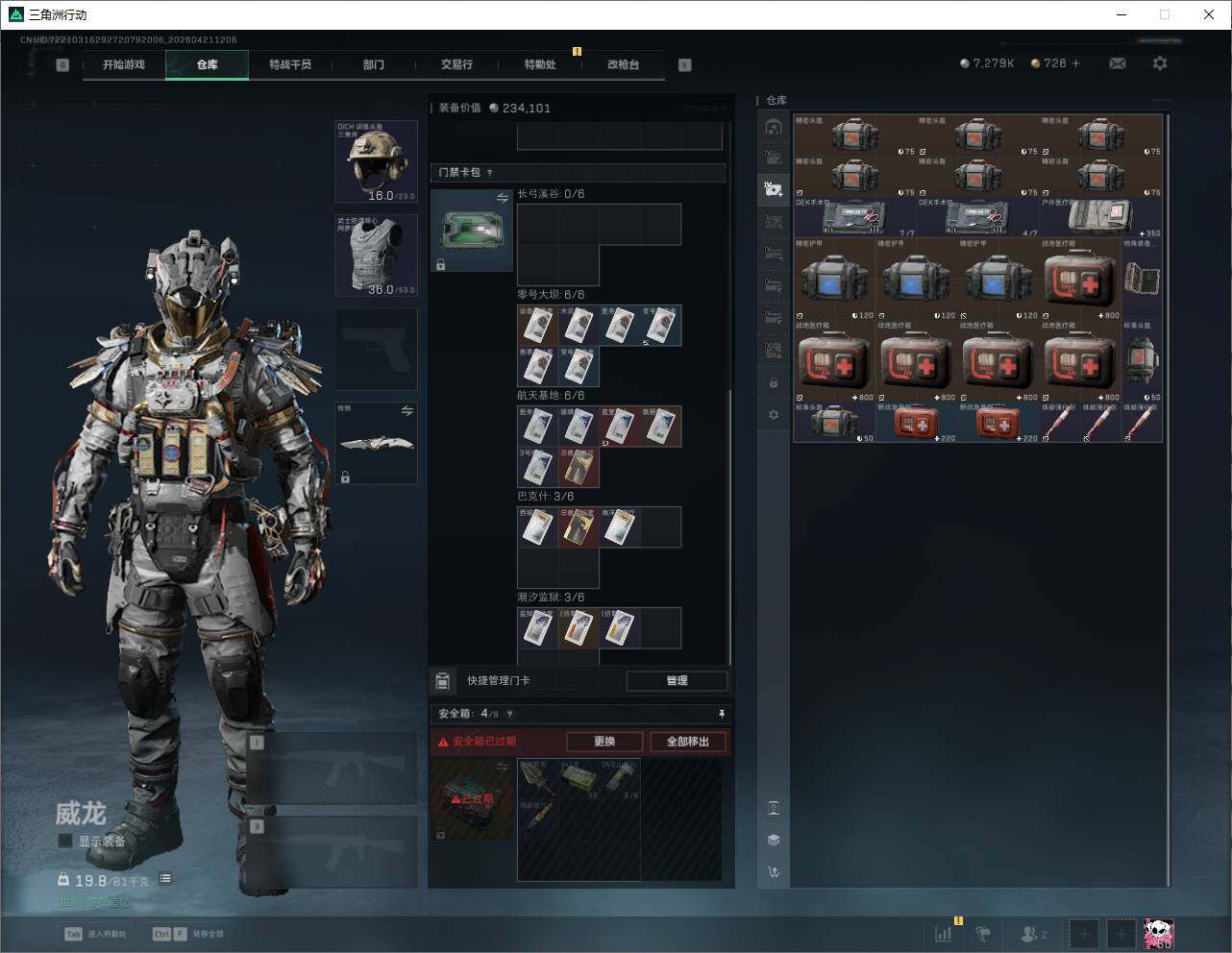Image resolution: width=1232 pixels, height=953 pixels.
Task: Click the 潮汐监狱: 3/6 label
Action: (x=551, y=598)
